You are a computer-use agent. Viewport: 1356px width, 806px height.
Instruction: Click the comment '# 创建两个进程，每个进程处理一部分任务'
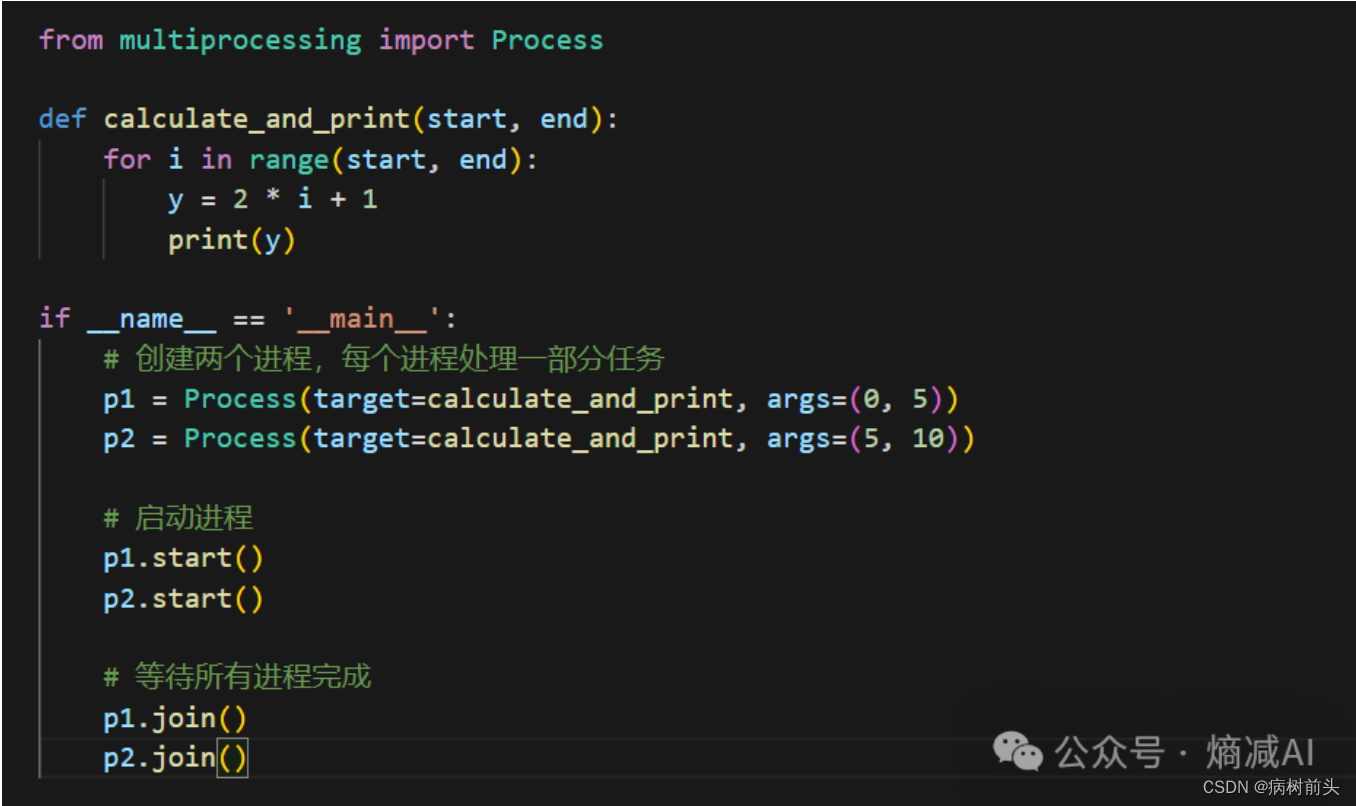pos(384,359)
